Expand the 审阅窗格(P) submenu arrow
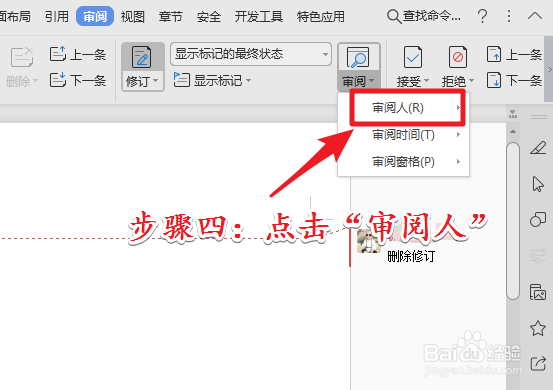The height and width of the screenshot is (390, 553). coord(458,162)
